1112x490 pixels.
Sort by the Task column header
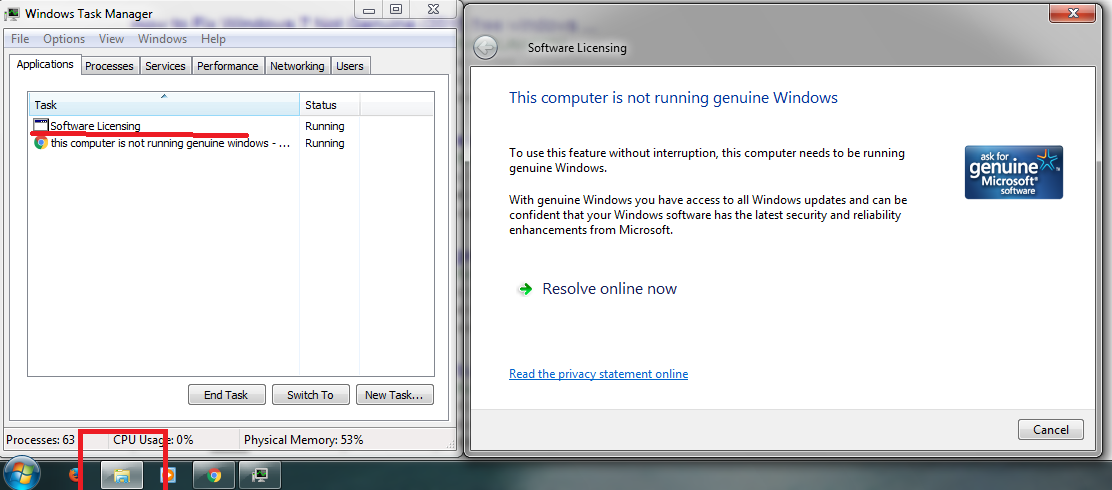(x=164, y=104)
